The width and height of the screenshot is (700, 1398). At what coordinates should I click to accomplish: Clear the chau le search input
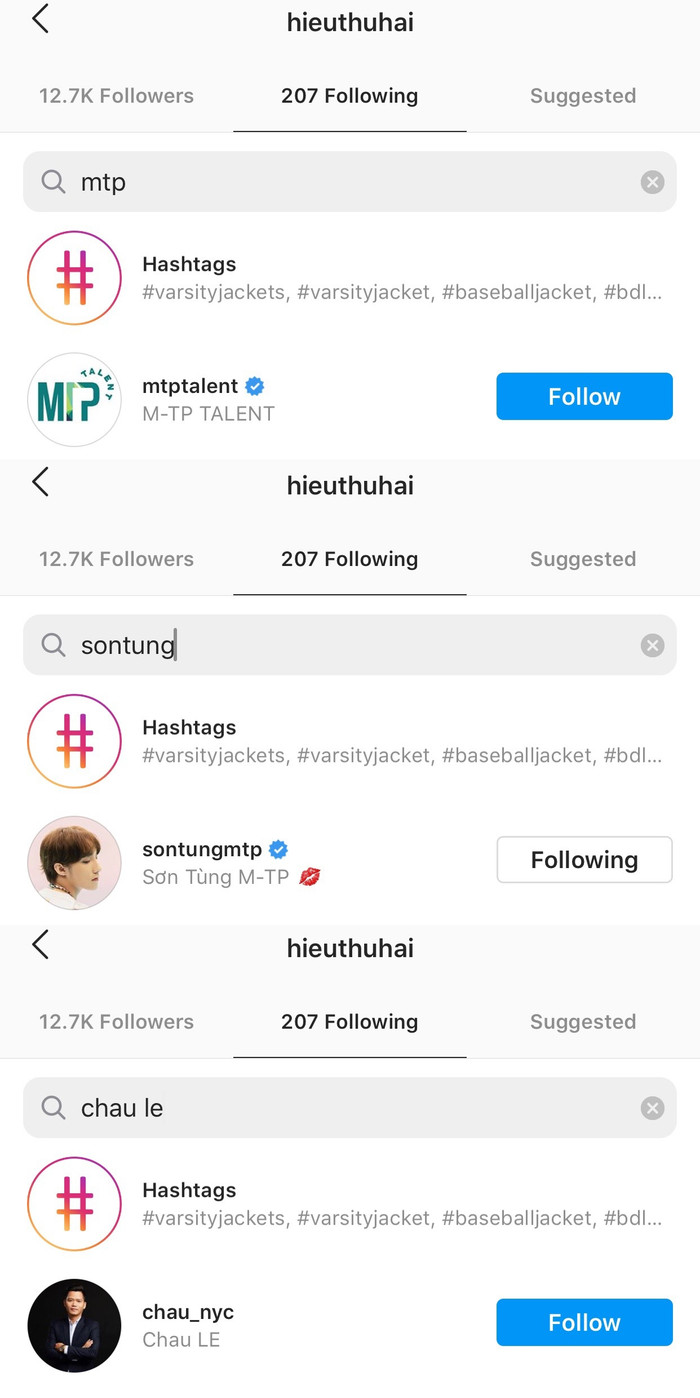click(x=652, y=1108)
